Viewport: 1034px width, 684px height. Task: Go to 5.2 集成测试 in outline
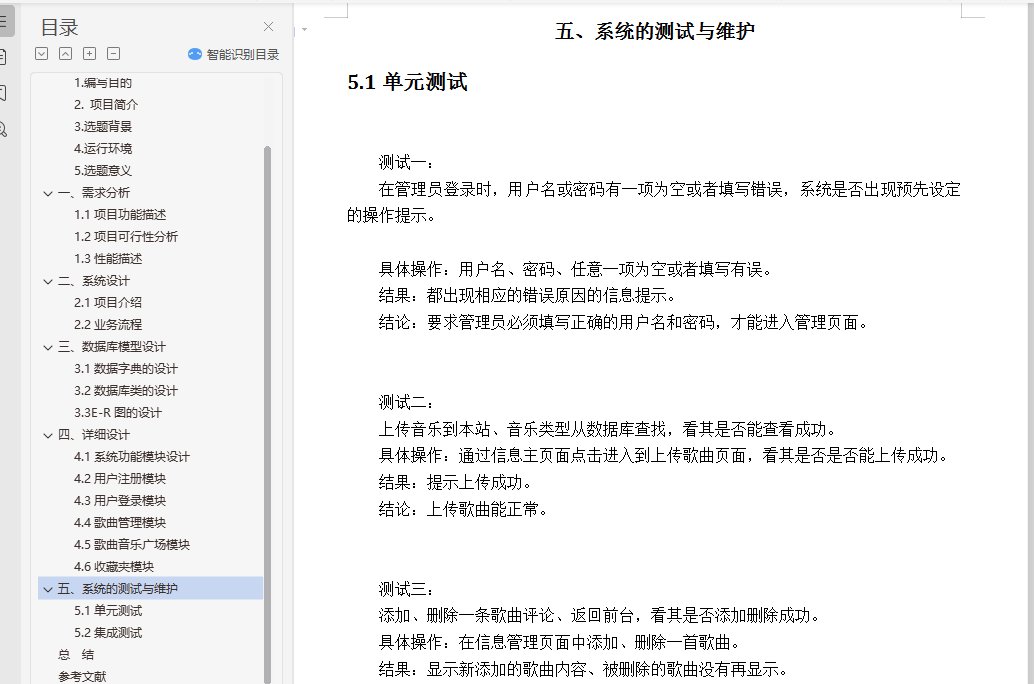coord(108,633)
